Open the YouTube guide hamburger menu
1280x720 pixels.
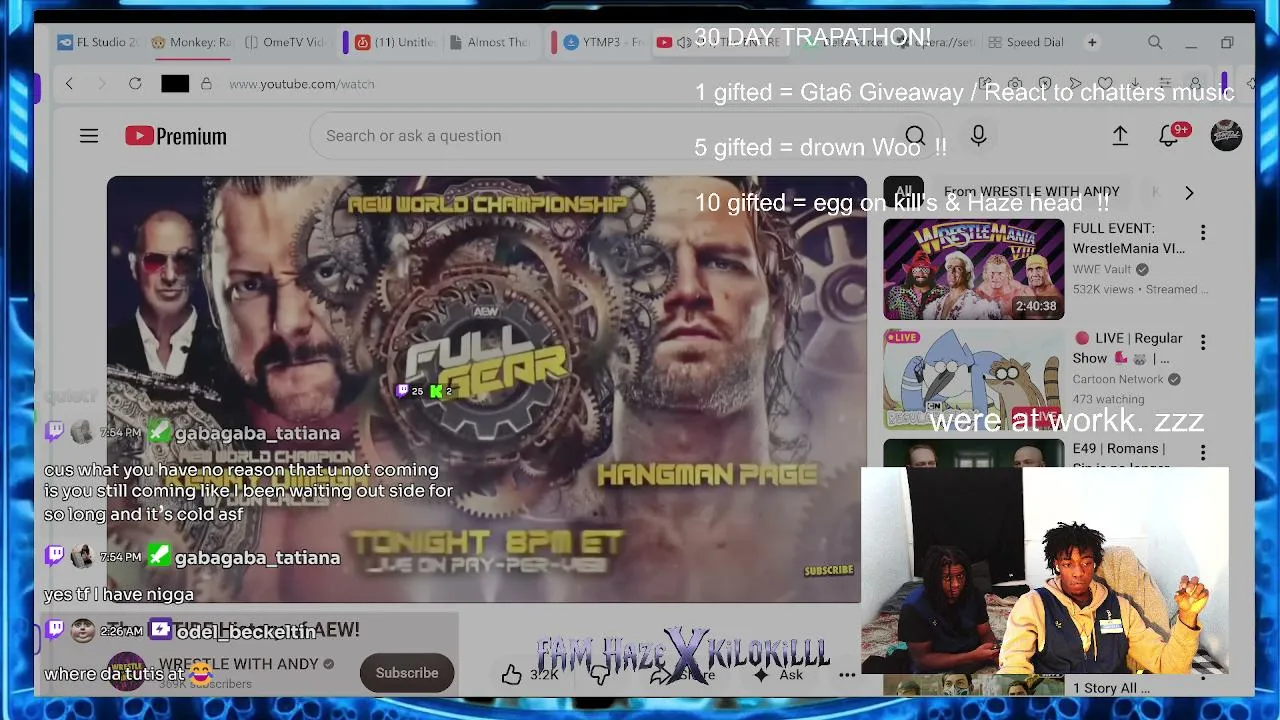pos(89,136)
